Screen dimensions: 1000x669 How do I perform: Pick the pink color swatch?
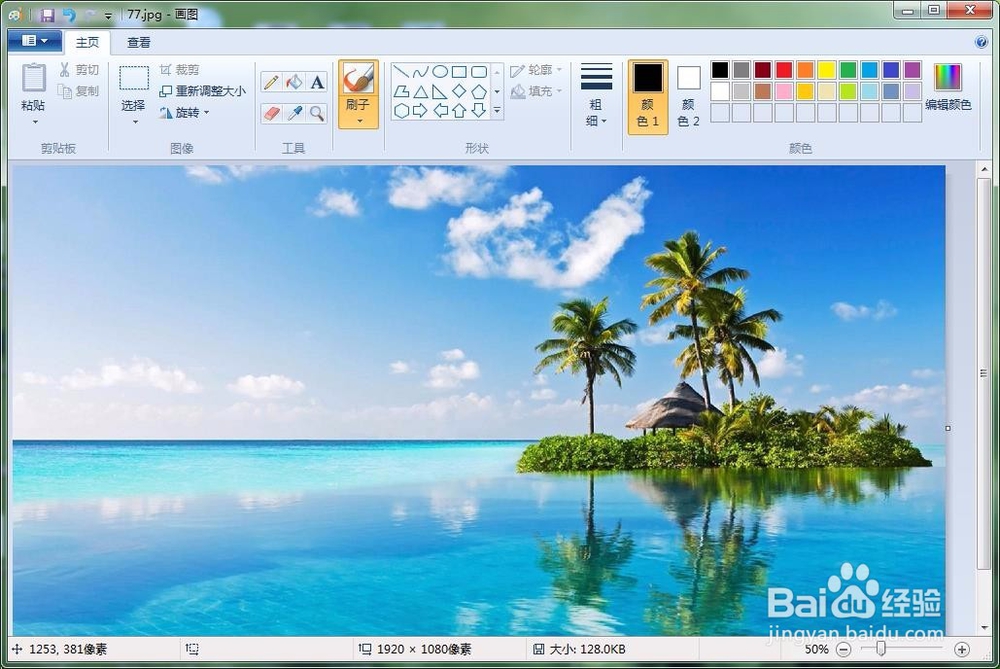784,91
